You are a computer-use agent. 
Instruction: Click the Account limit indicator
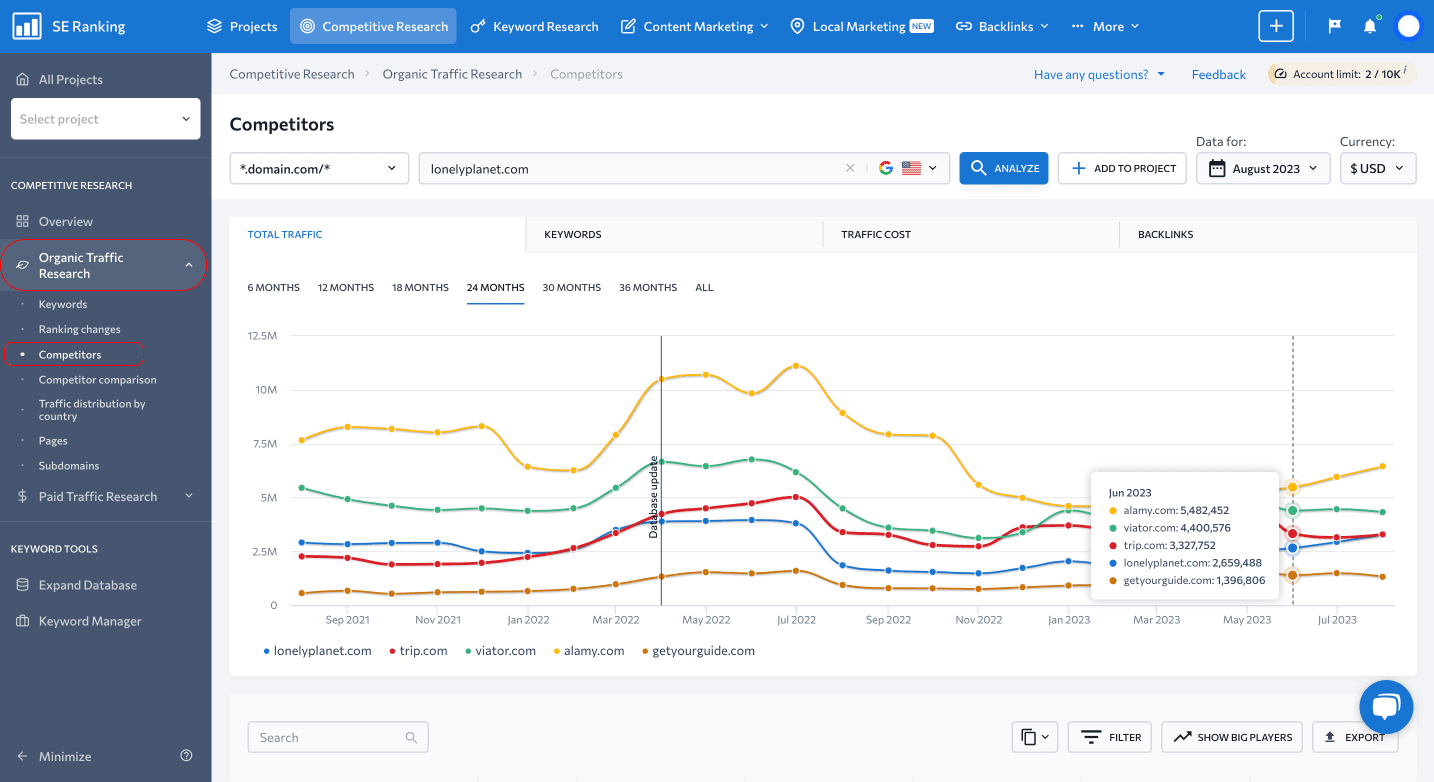pyautogui.click(x=1342, y=74)
